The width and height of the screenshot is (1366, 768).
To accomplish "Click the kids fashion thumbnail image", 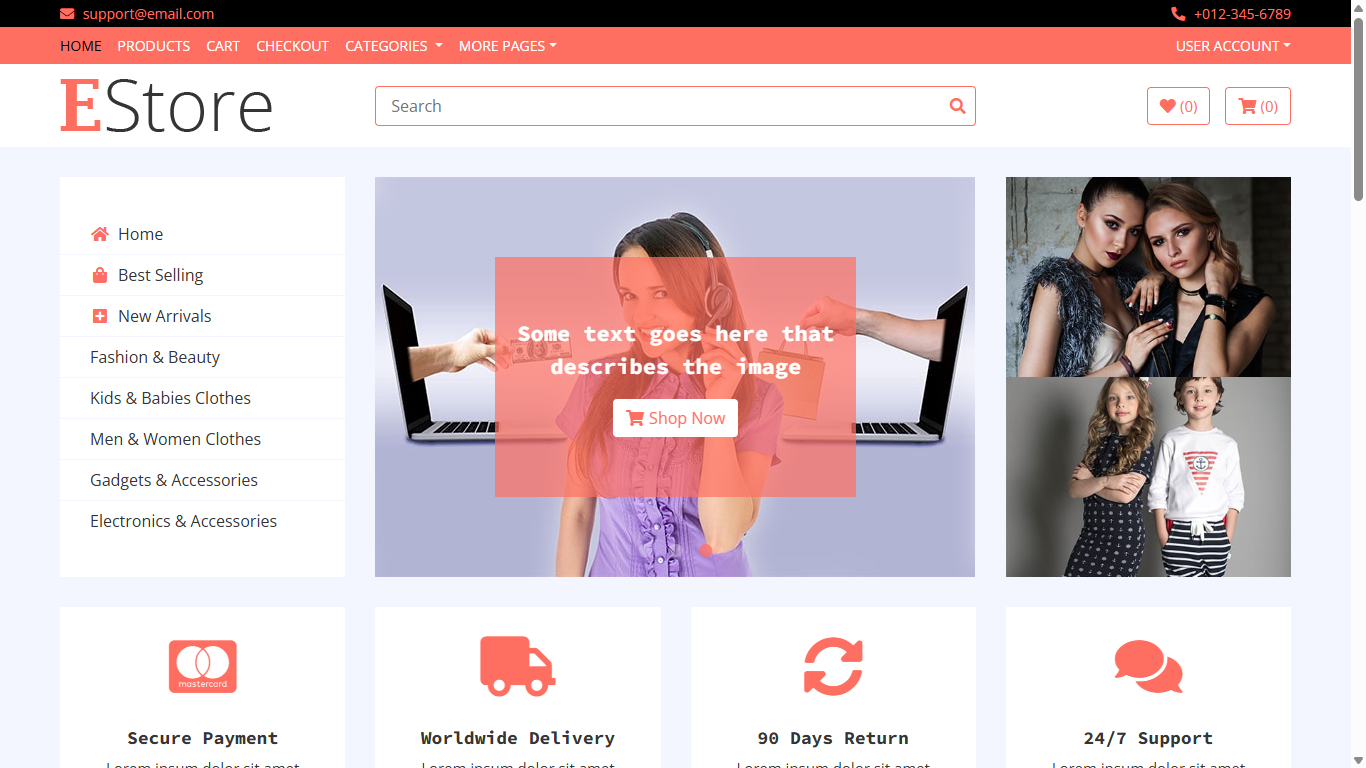I will [x=1147, y=476].
